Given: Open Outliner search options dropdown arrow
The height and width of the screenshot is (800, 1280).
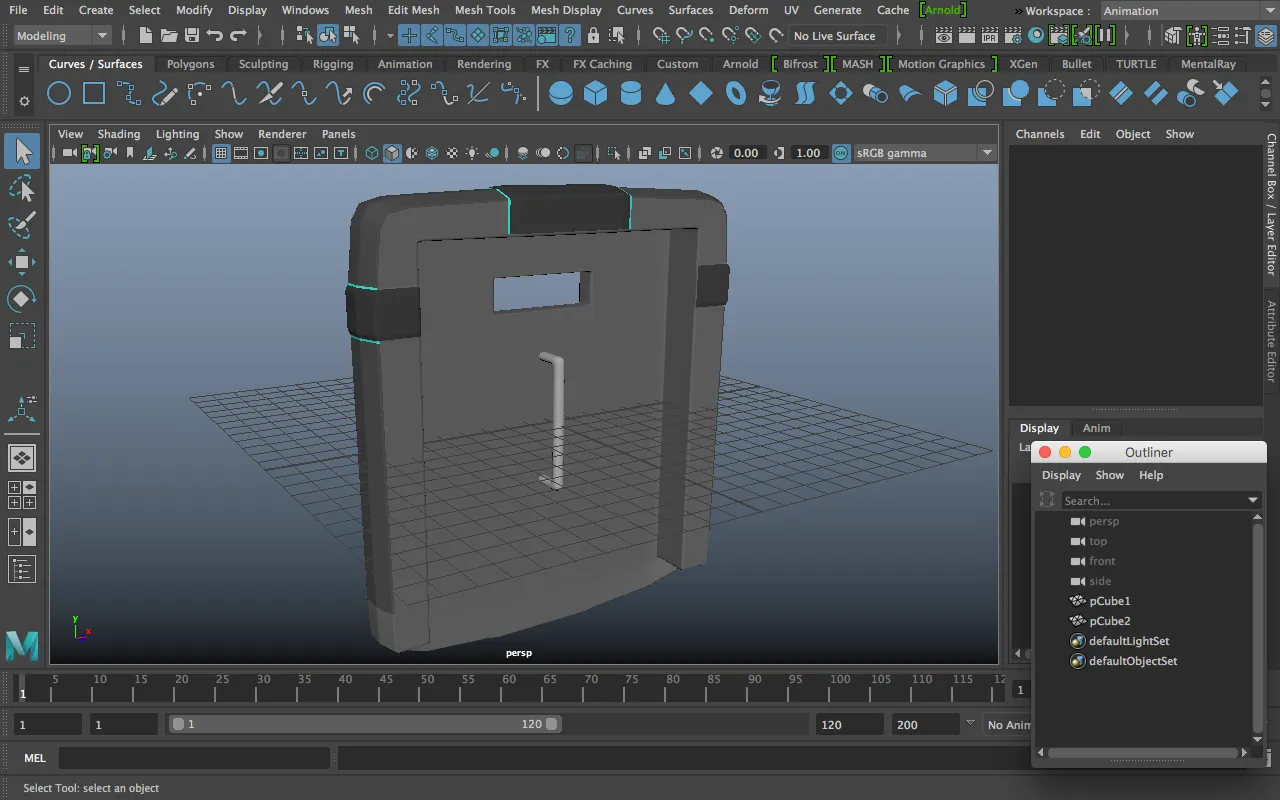Looking at the screenshot, I should click(1253, 501).
